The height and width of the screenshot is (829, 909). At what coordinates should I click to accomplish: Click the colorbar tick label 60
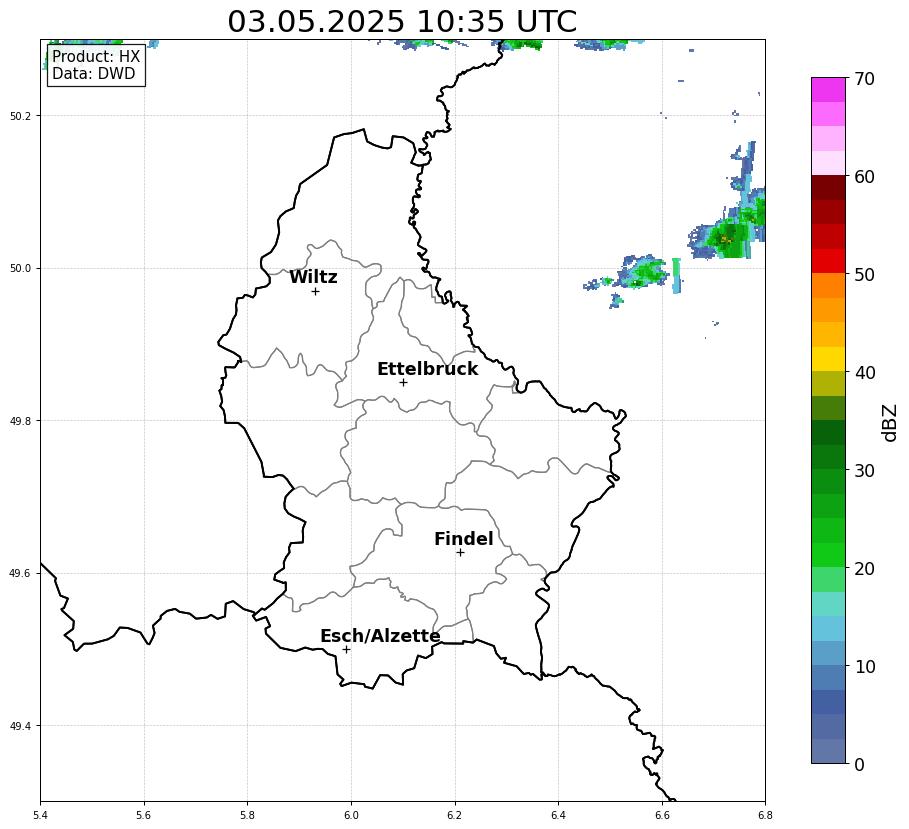pos(864,176)
